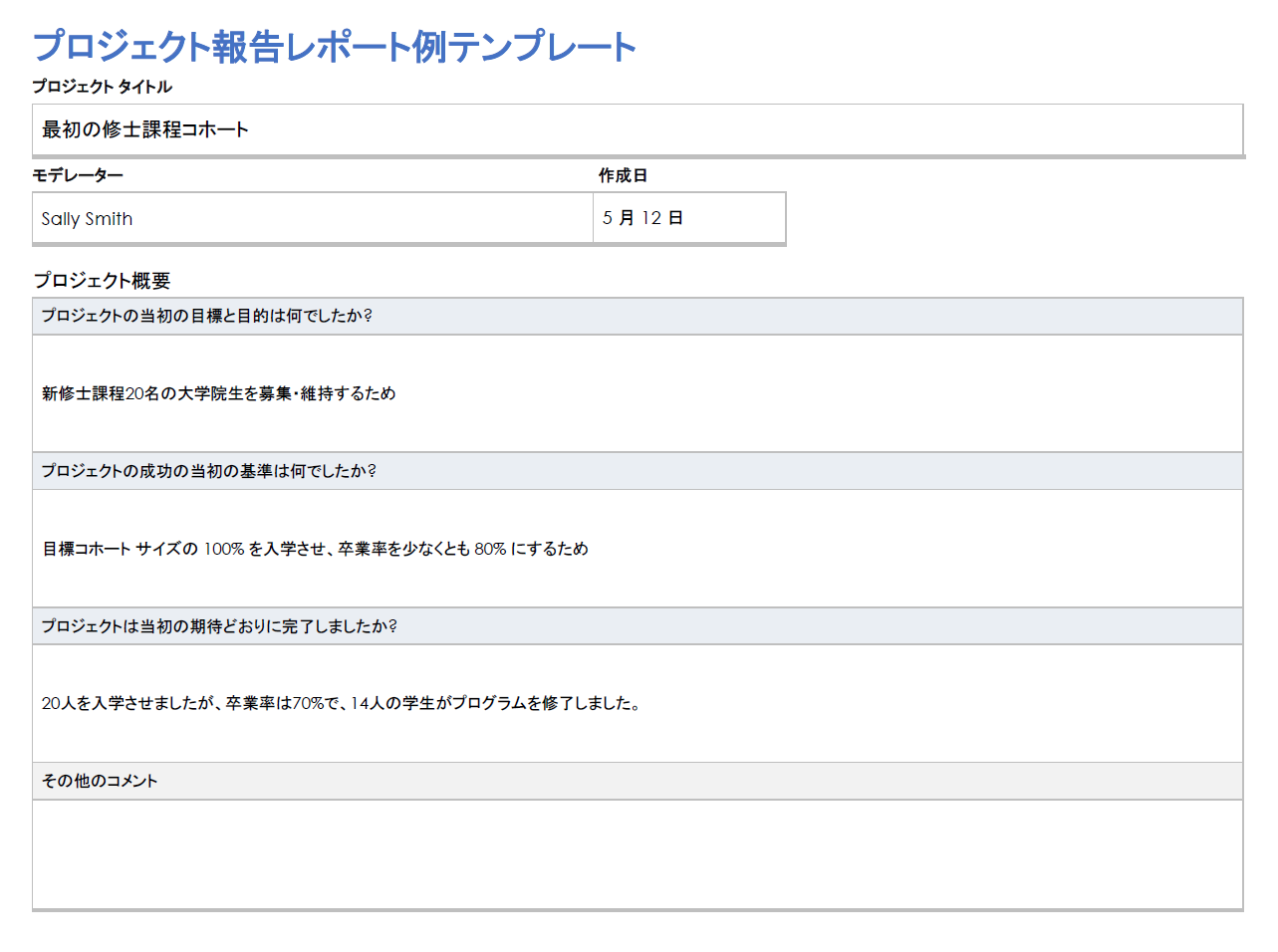Click the プロジェクト タイトル label
This screenshot has height=952, width=1278.
(x=102, y=87)
